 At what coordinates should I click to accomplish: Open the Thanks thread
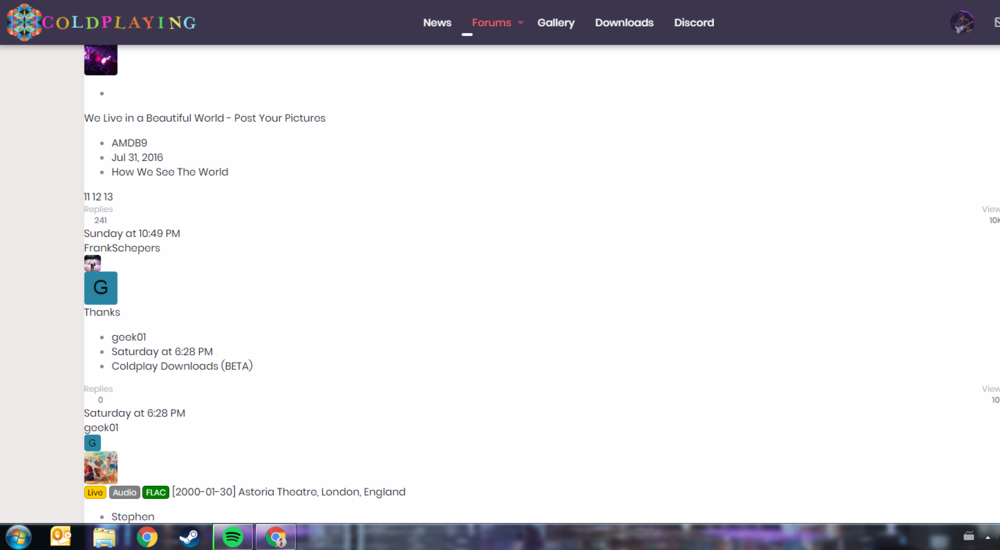click(x=102, y=312)
